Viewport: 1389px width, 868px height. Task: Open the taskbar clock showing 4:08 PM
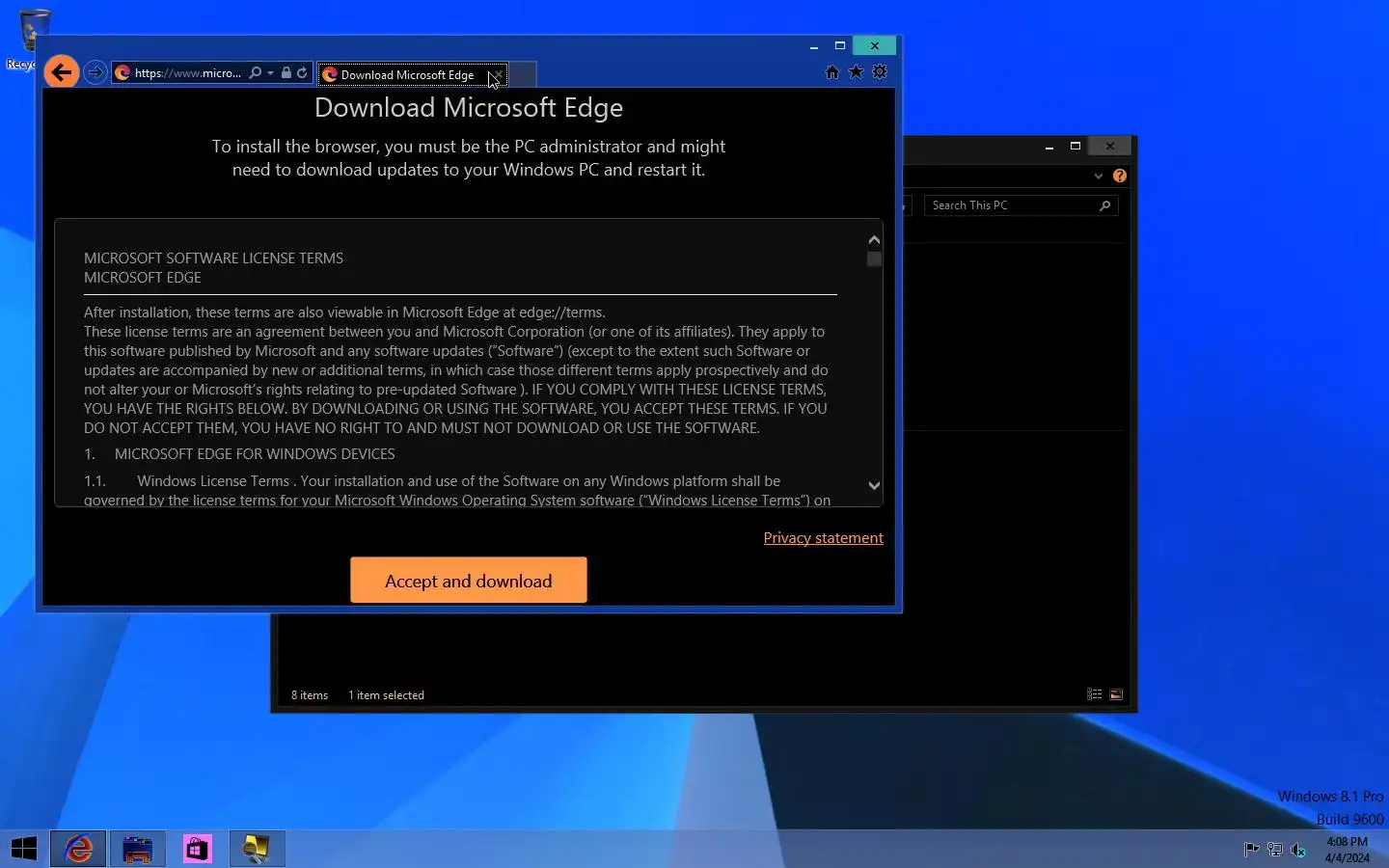point(1347,850)
